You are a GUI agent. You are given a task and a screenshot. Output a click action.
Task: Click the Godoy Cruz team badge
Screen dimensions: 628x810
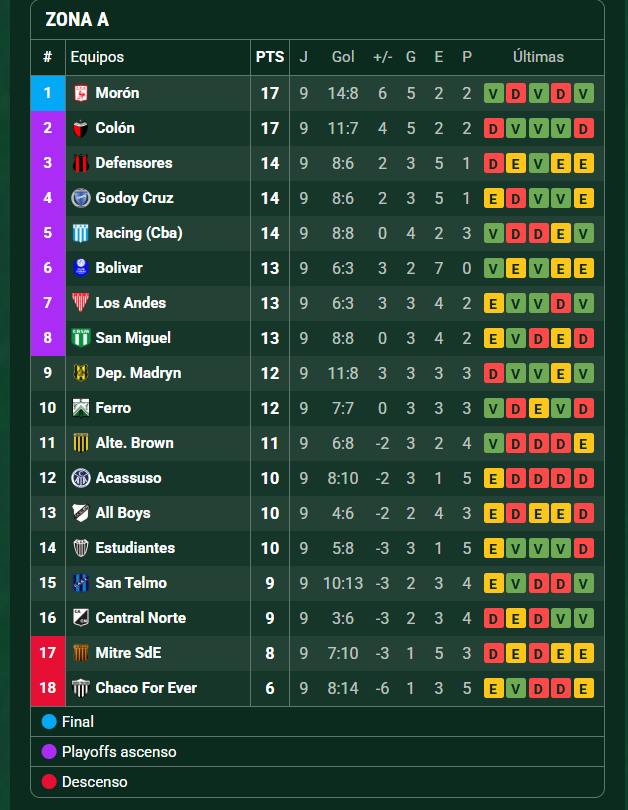(81, 198)
